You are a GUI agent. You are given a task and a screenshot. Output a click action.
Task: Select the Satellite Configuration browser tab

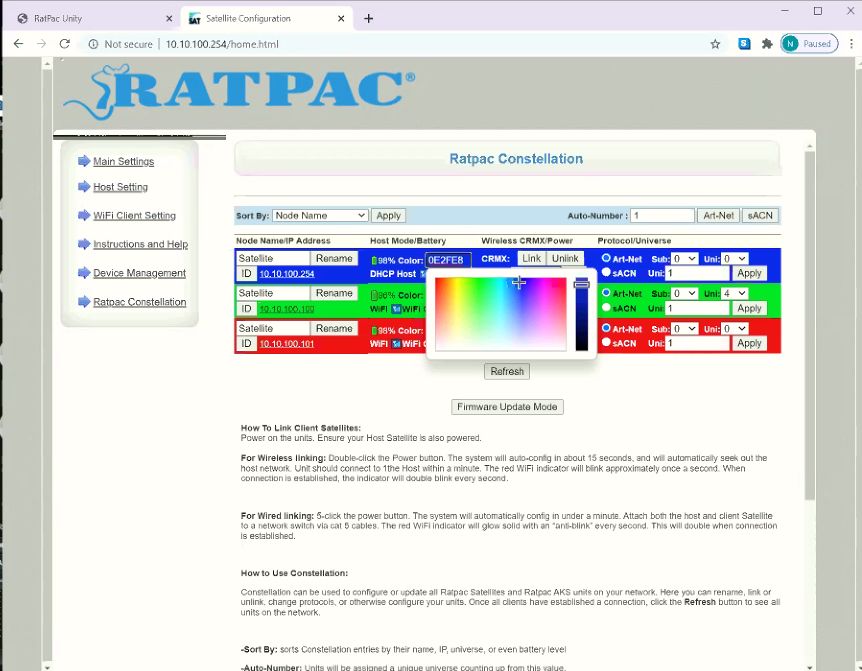click(248, 17)
